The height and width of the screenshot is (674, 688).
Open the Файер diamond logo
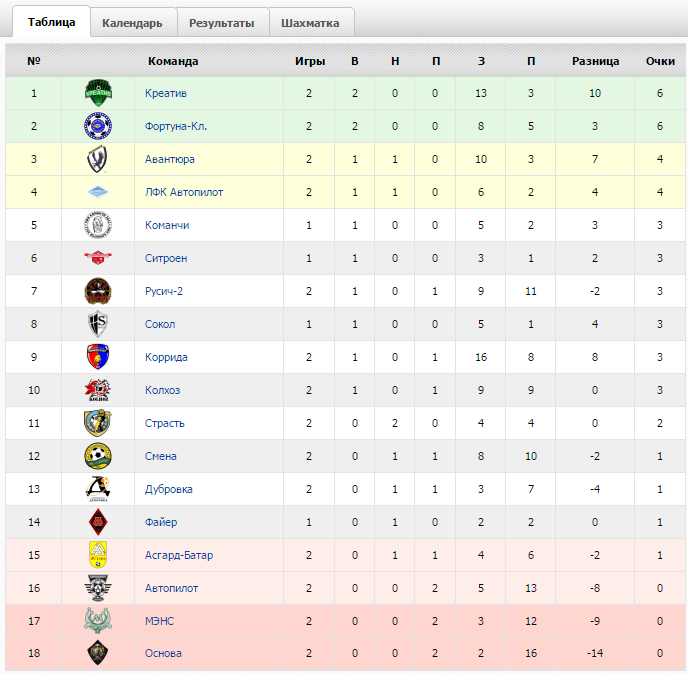pyautogui.click(x=98, y=522)
